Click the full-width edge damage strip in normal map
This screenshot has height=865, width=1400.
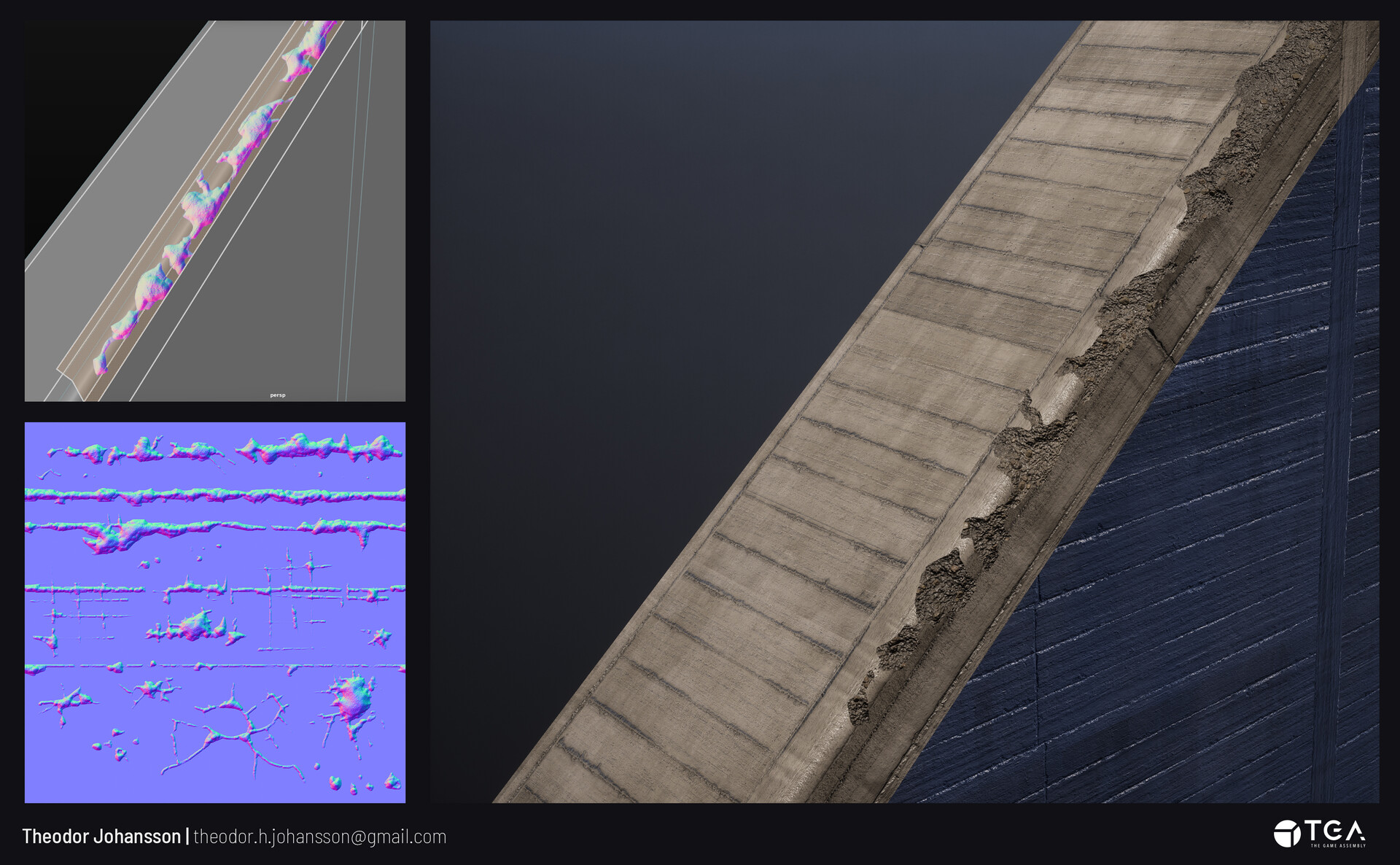coord(215,495)
